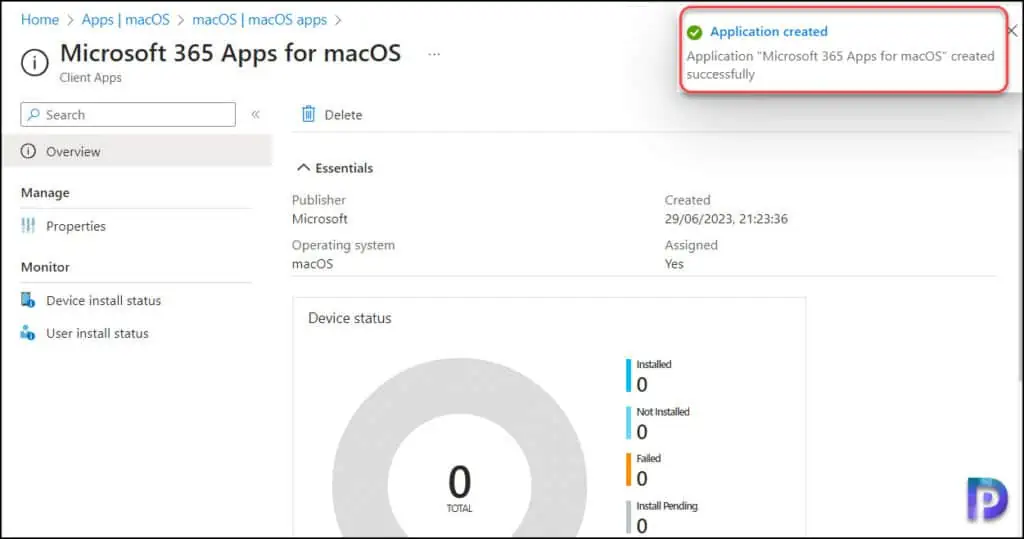Screen dimensions: 1024x539
Task: Click the grey donut chart ring
Action: pyautogui.click(x=360, y=483)
